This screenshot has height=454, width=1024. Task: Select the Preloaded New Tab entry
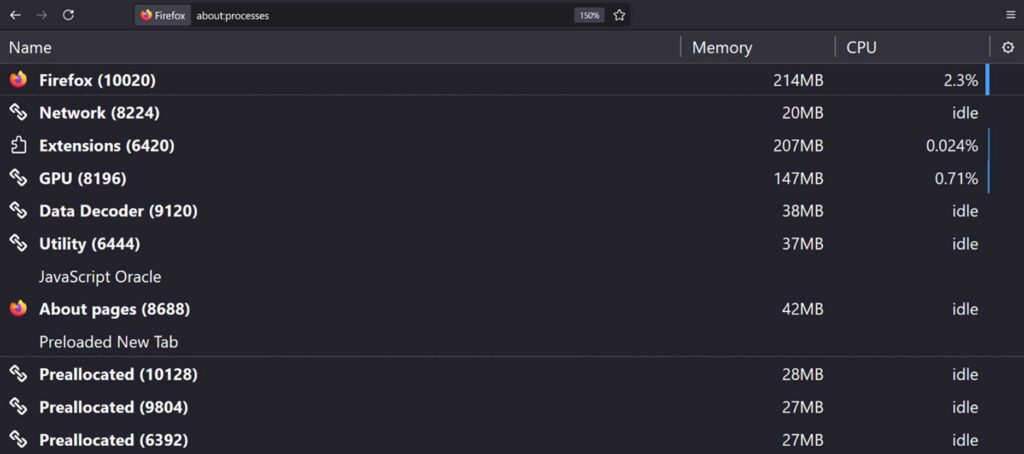(x=108, y=342)
